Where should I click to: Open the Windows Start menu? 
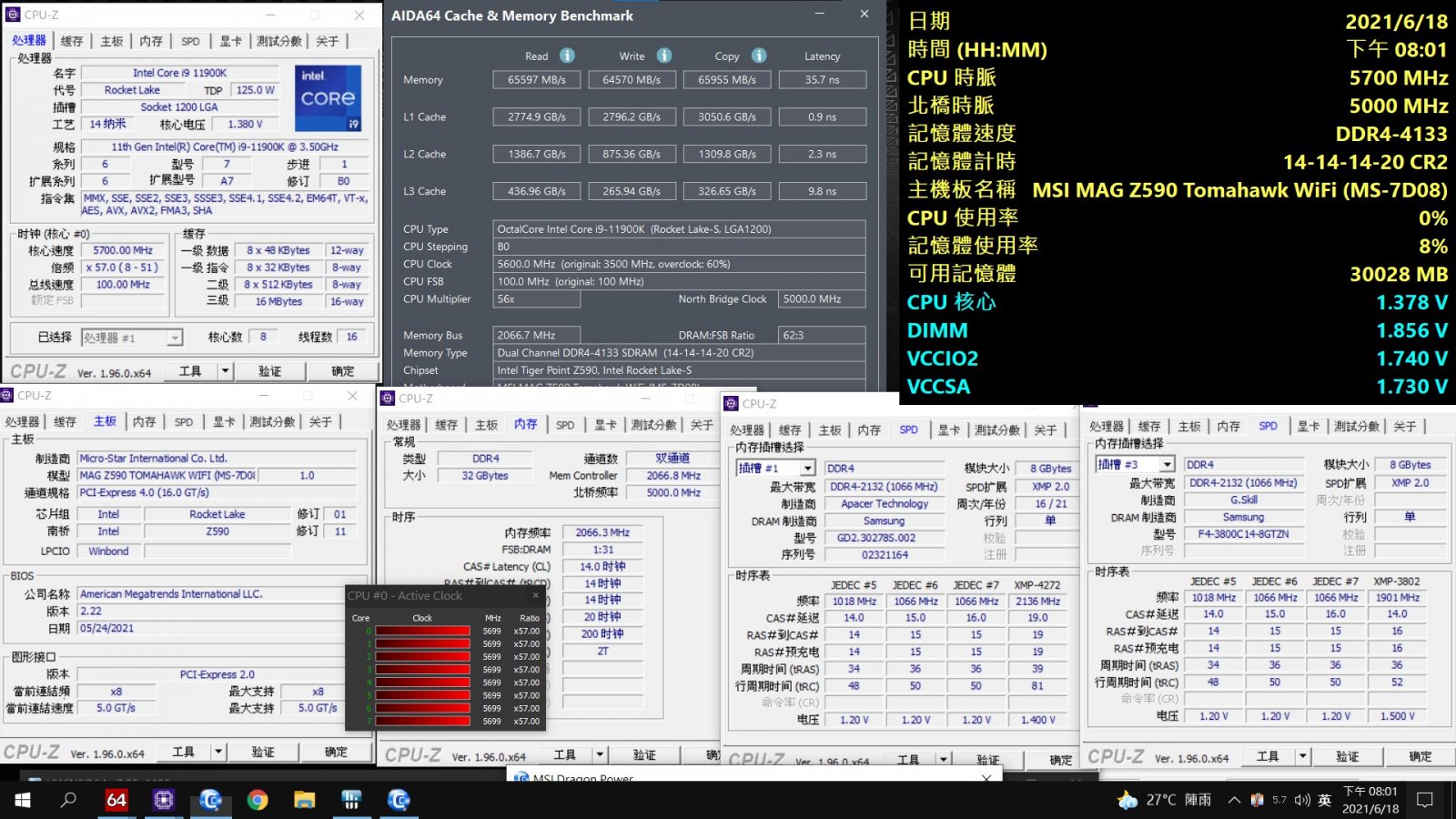pos(22,800)
